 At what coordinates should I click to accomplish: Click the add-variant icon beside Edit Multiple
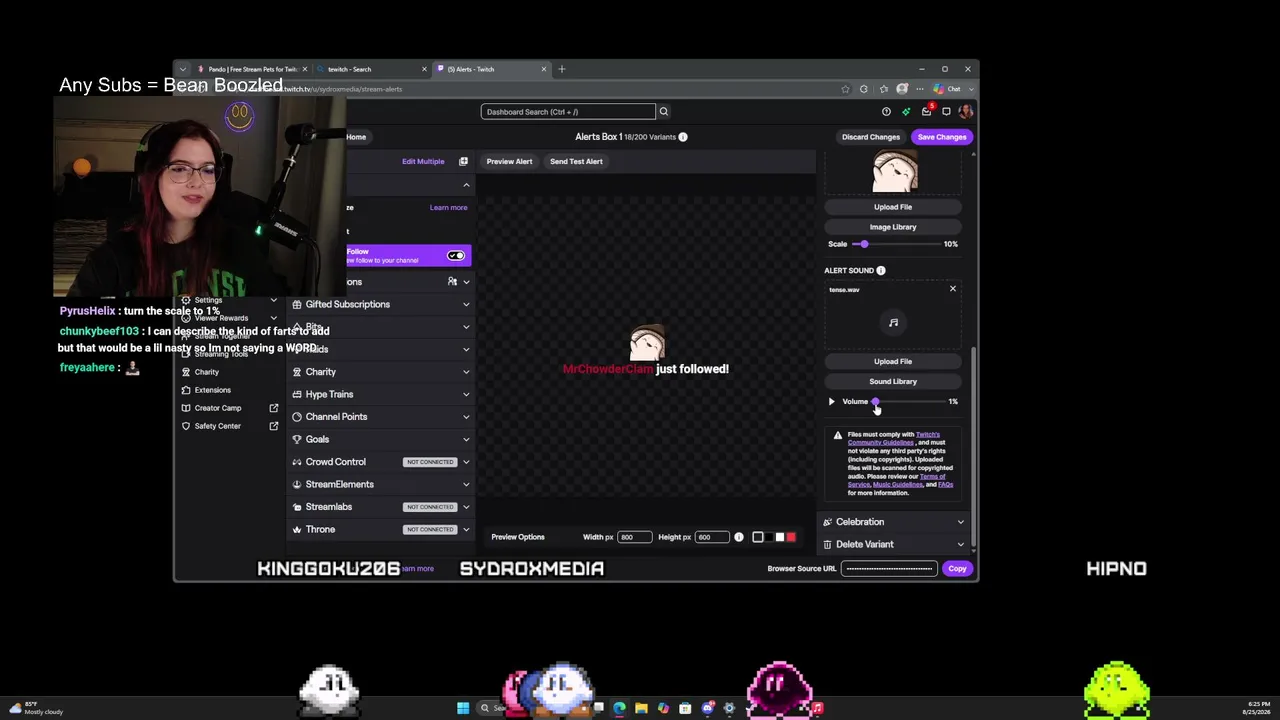pos(463,161)
